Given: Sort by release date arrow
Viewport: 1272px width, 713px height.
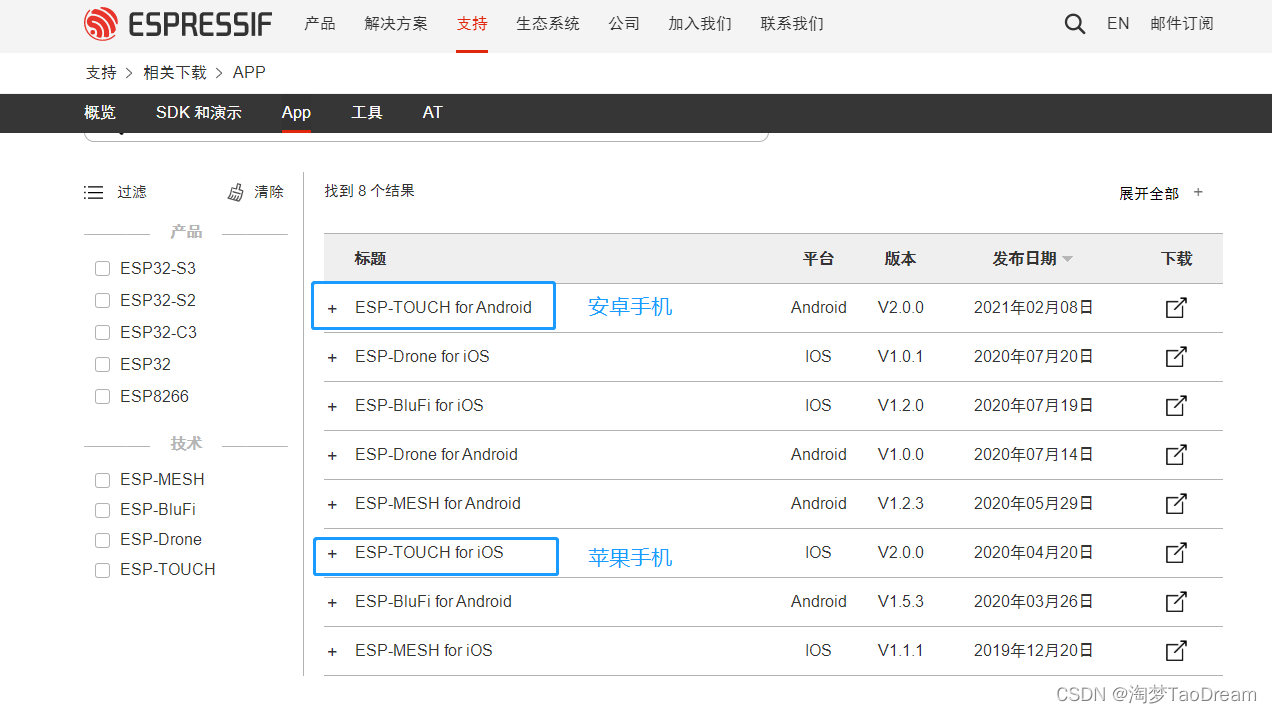Looking at the screenshot, I should [x=1068, y=259].
